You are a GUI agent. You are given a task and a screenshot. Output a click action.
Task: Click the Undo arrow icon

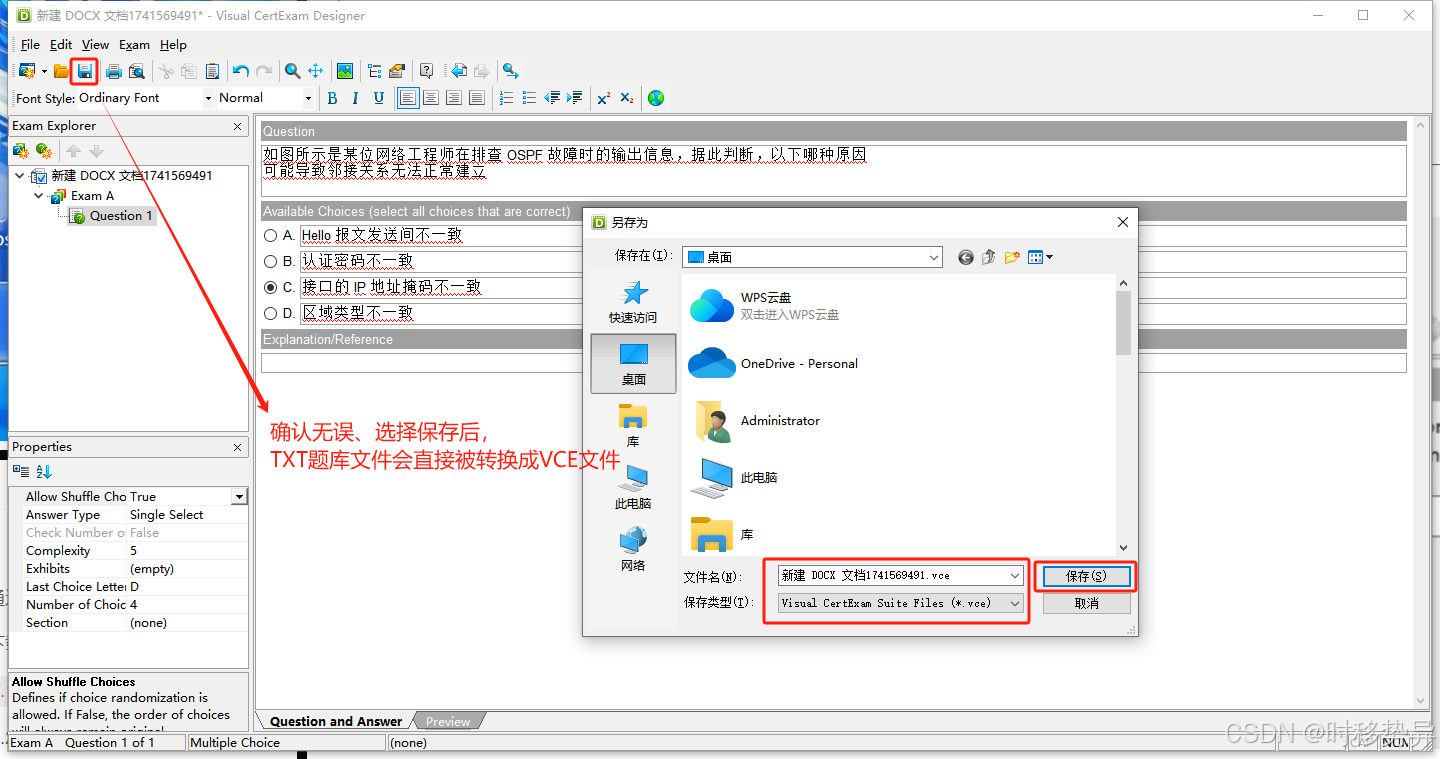241,71
